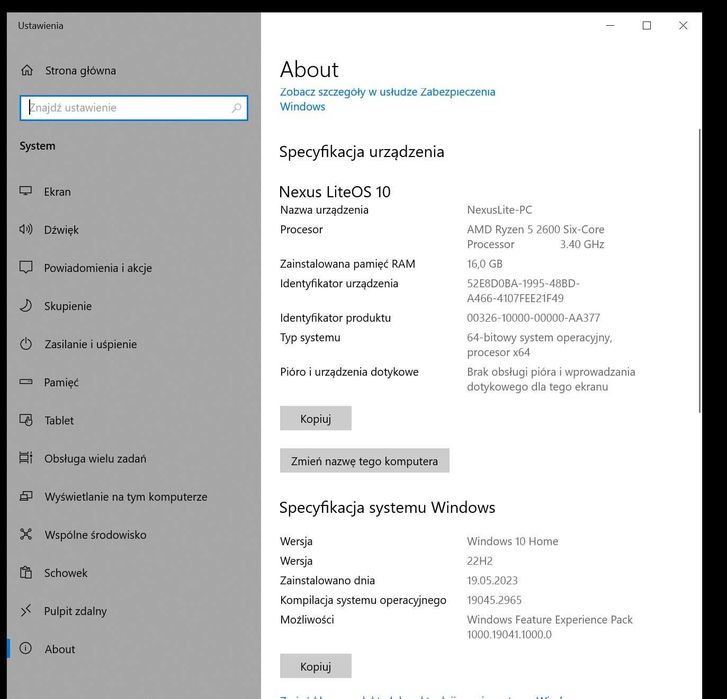Click the About info icon
The width and height of the screenshot is (727, 699).
[x=26, y=648]
